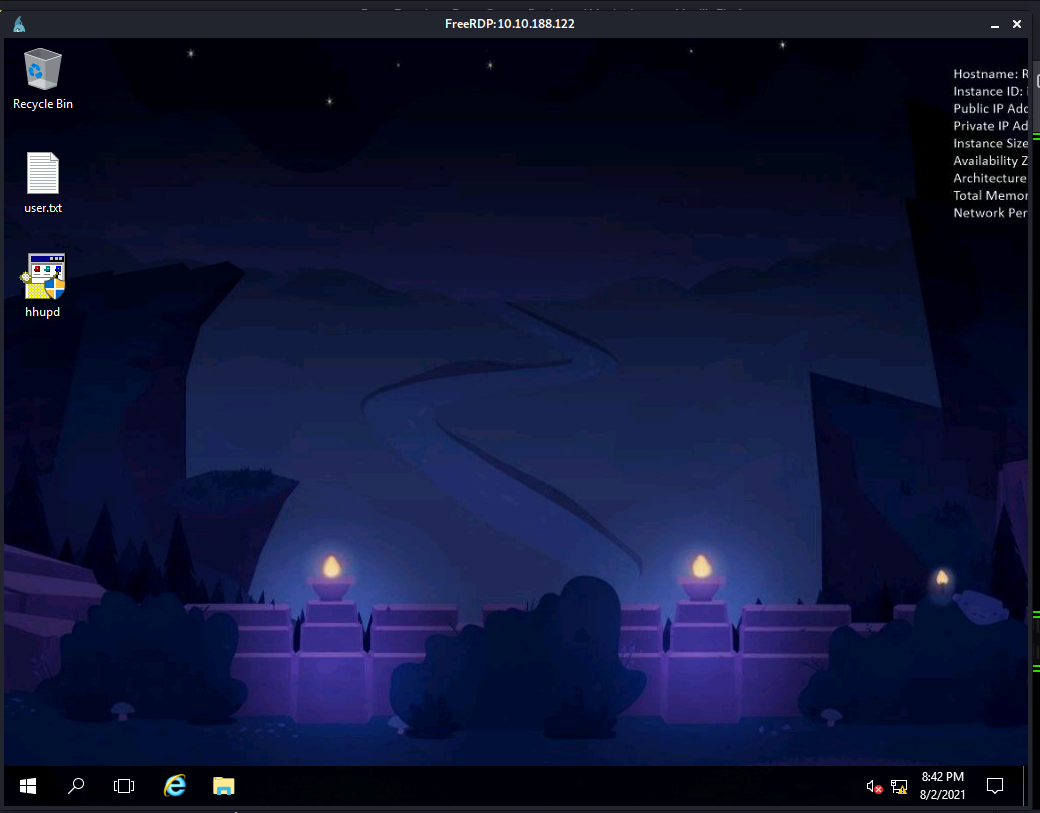Open File Explorer from the taskbar
The width and height of the screenshot is (1040, 813).
click(224, 786)
